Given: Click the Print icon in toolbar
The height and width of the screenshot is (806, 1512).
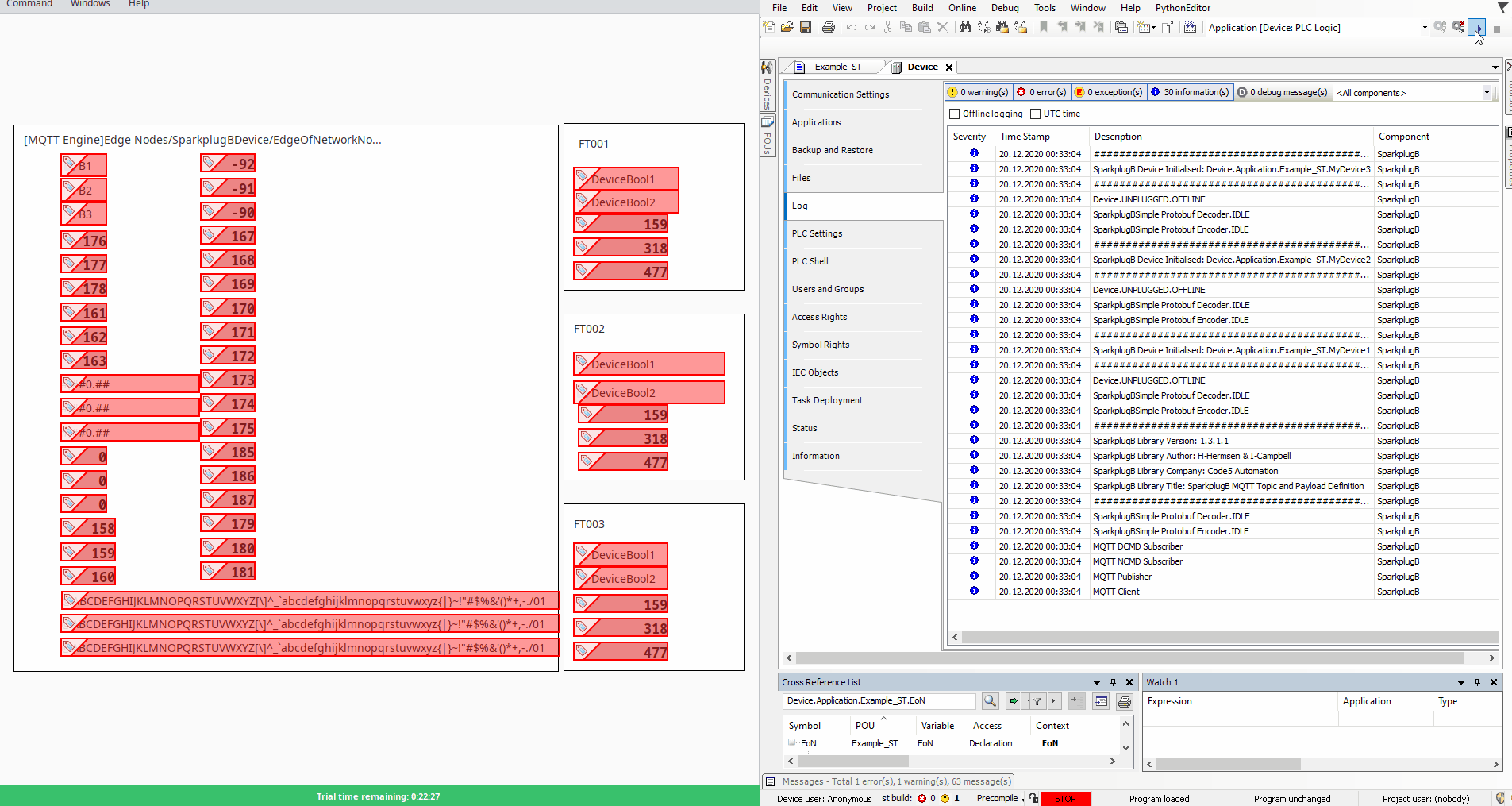Looking at the screenshot, I should [829, 28].
